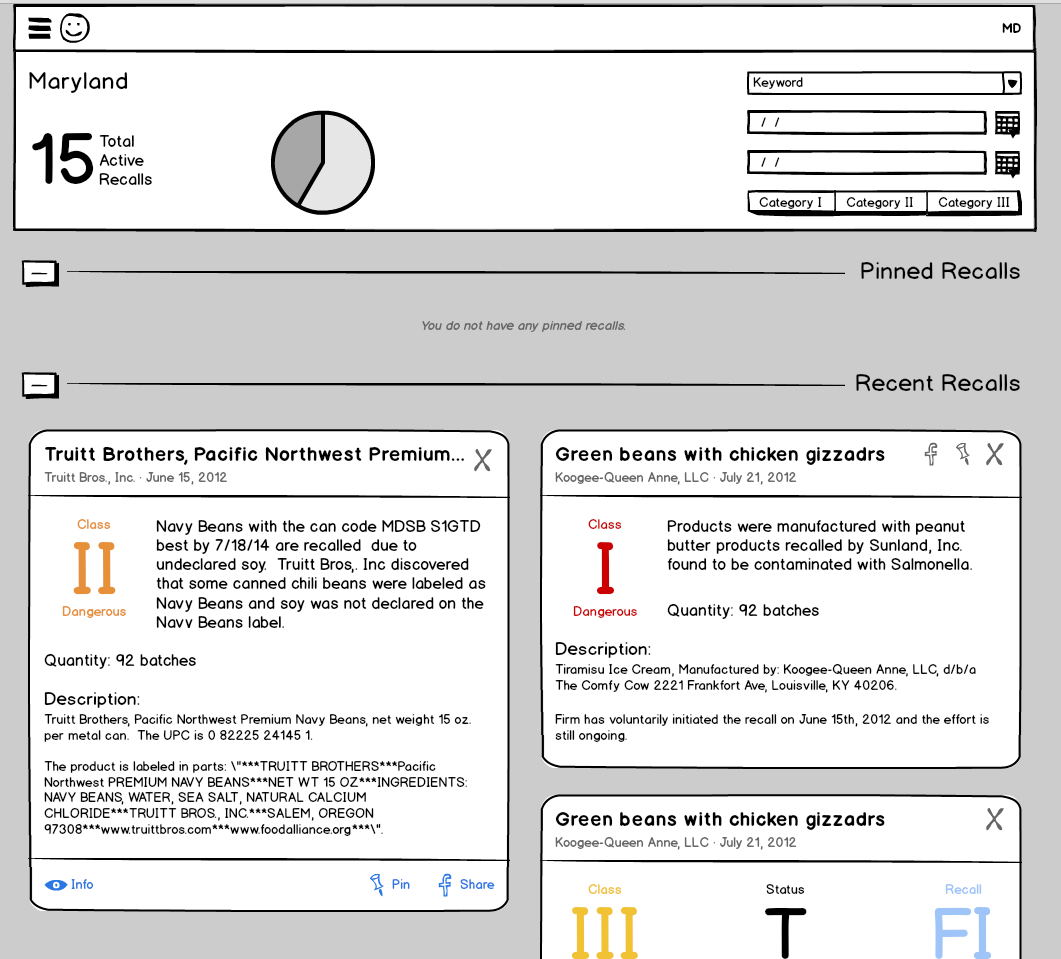
Task: Open the MD state selector
Action: point(1011,28)
